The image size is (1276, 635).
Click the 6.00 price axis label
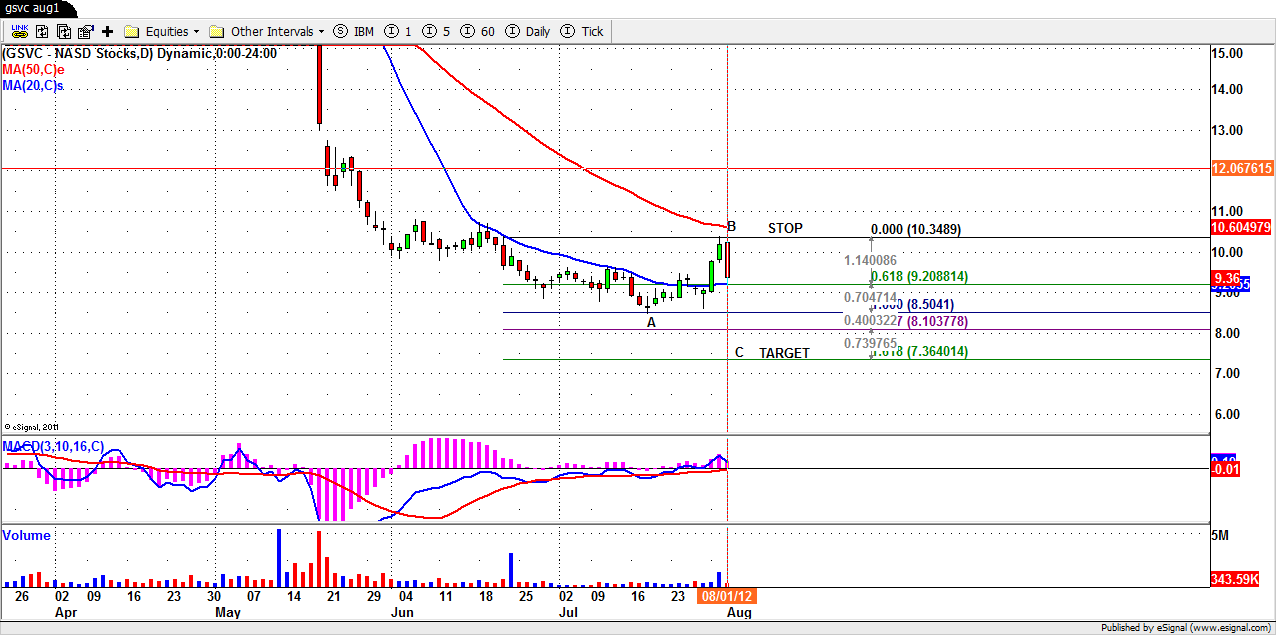click(1229, 414)
